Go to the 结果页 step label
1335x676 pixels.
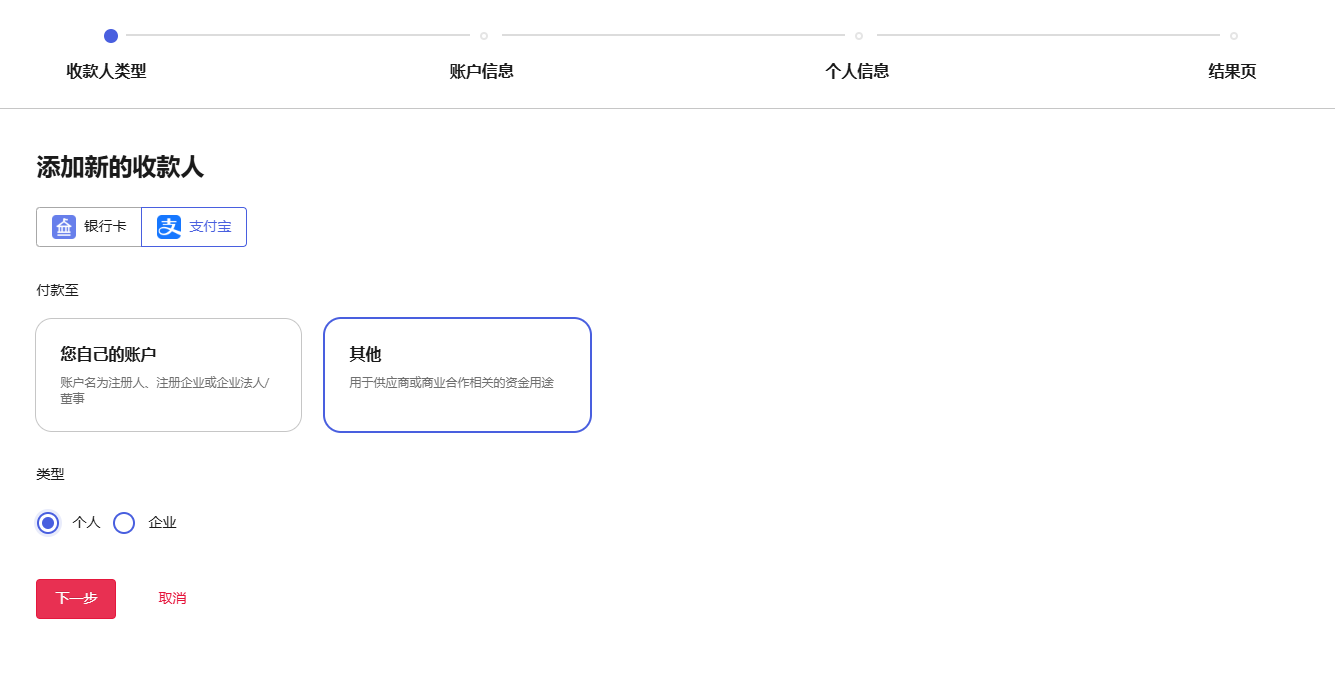(1232, 71)
